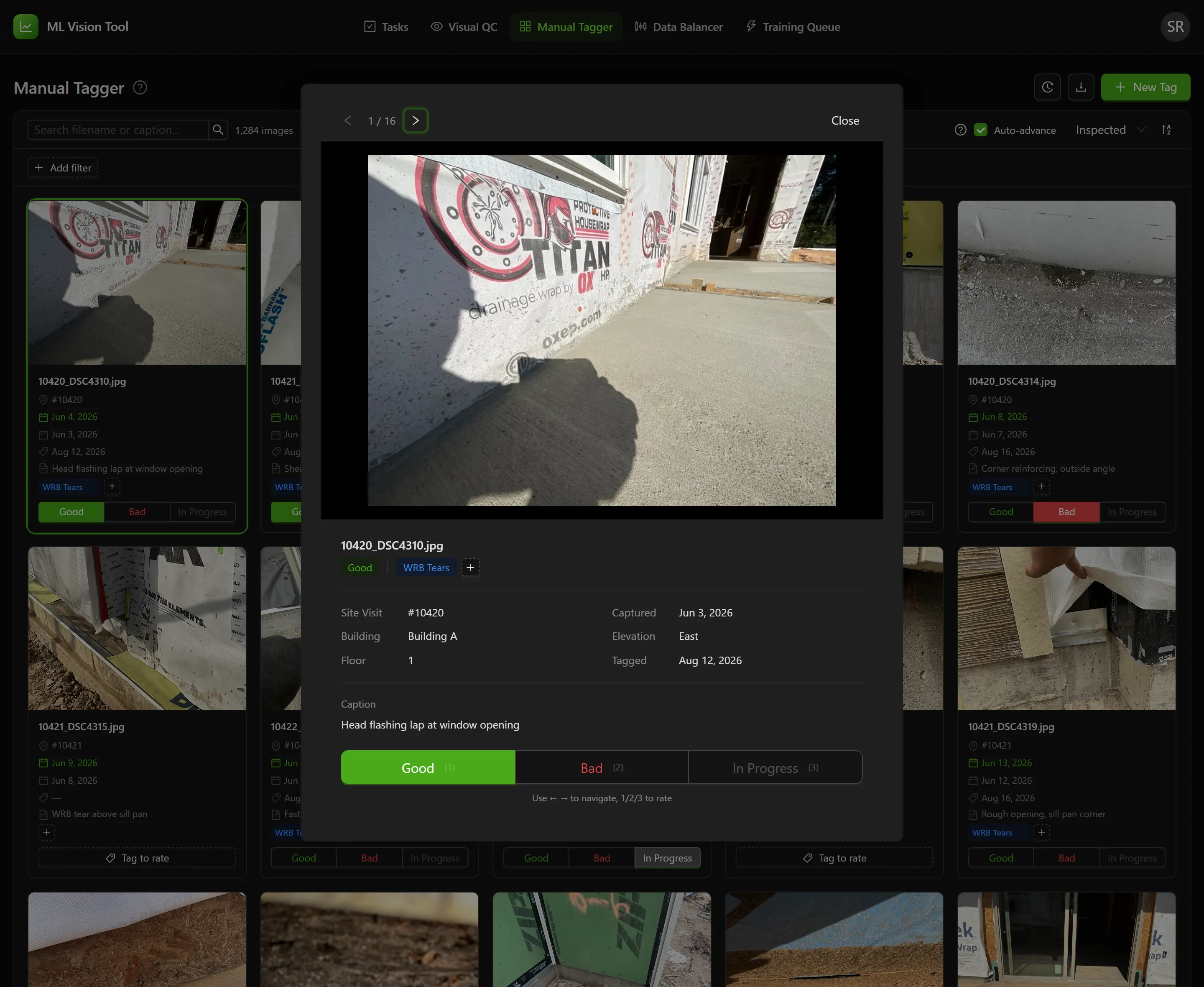Mark 10421_DSC4319.jpg card as Bad
The height and width of the screenshot is (987, 1204).
(x=1066, y=858)
